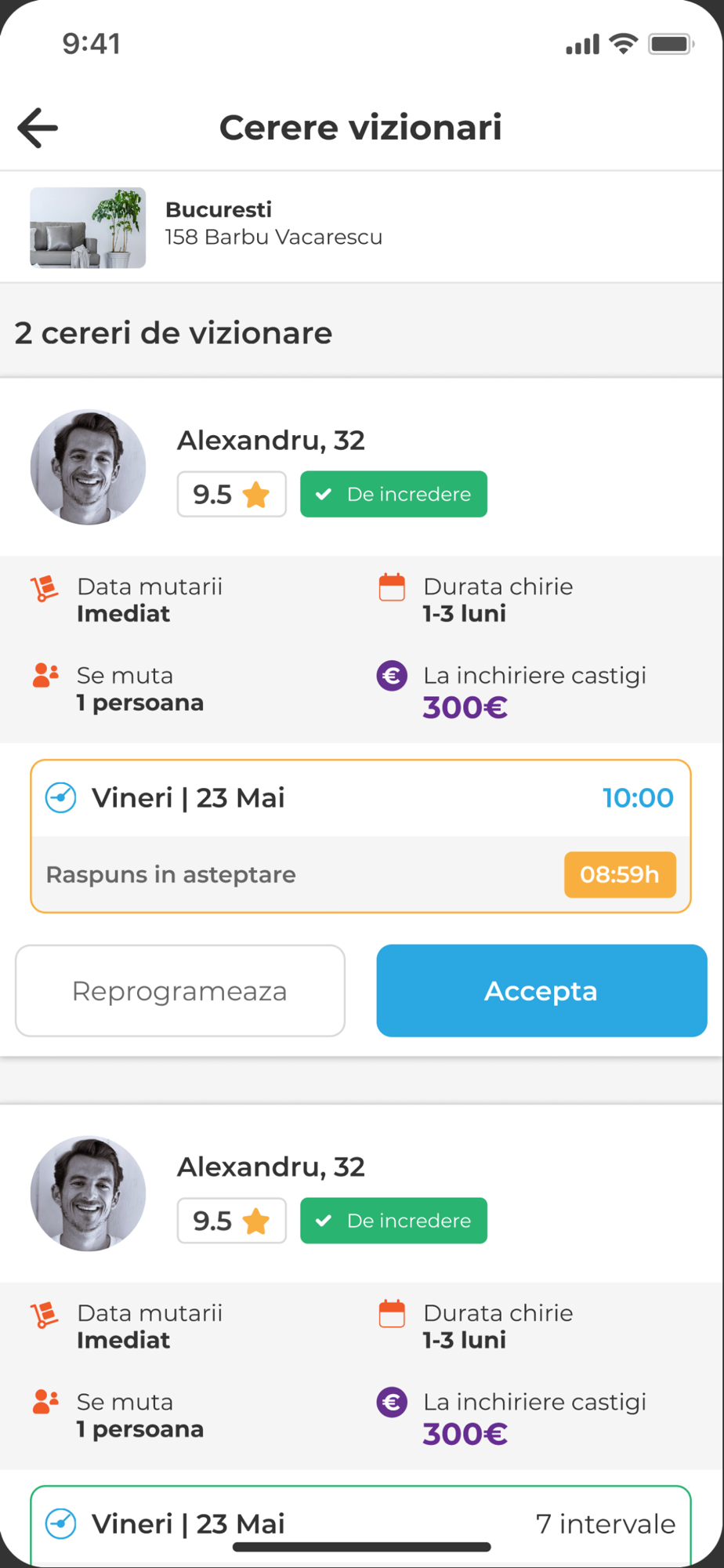This screenshot has height=1568, width=724.
Task: Open the Bucuresti apartment thumbnail
Action: tap(88, 228)
